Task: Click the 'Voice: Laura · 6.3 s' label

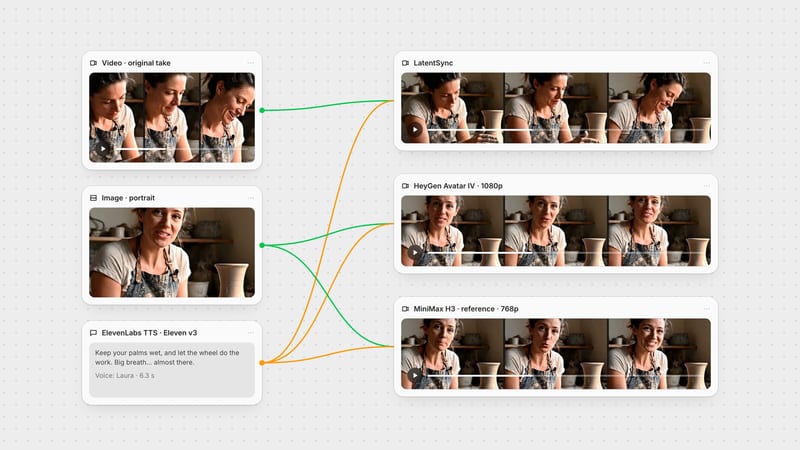Action: (124, 376)
